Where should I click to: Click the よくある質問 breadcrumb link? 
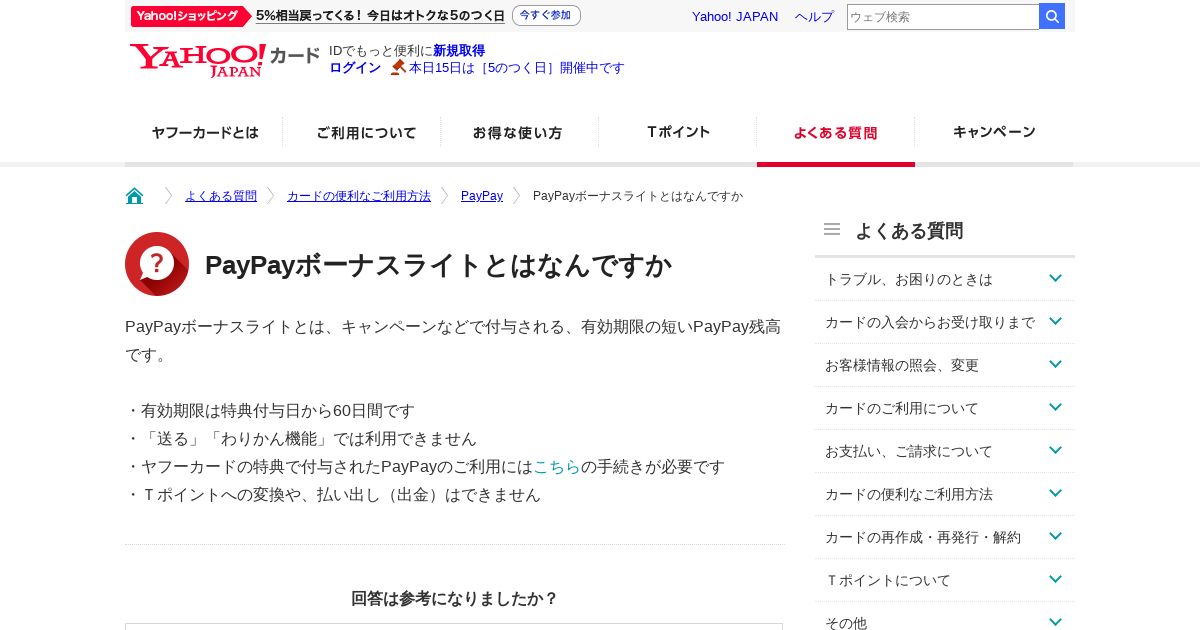point(221,196)
